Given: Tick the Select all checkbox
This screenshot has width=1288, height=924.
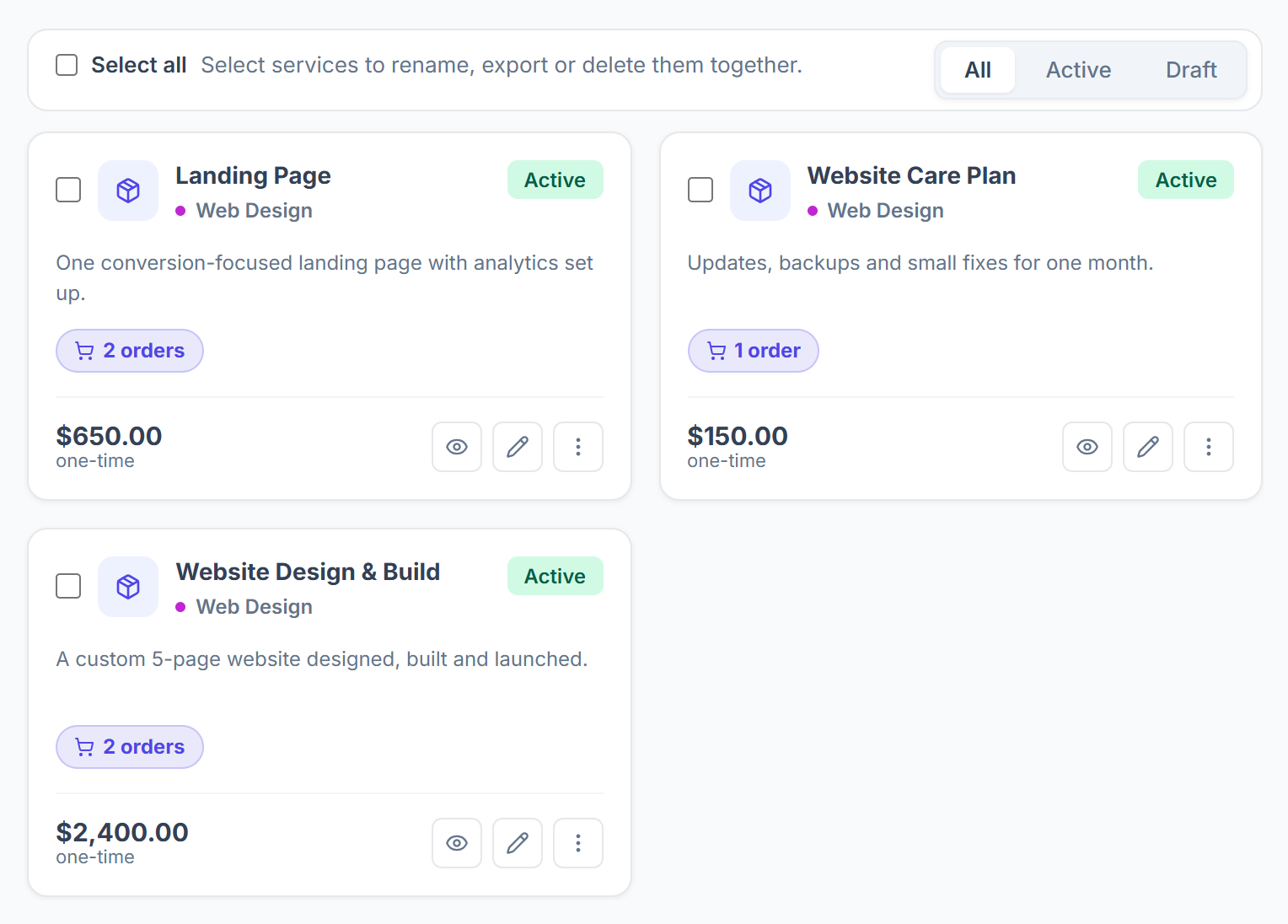Looking at the screenshot, I should [x=67, y=65].
